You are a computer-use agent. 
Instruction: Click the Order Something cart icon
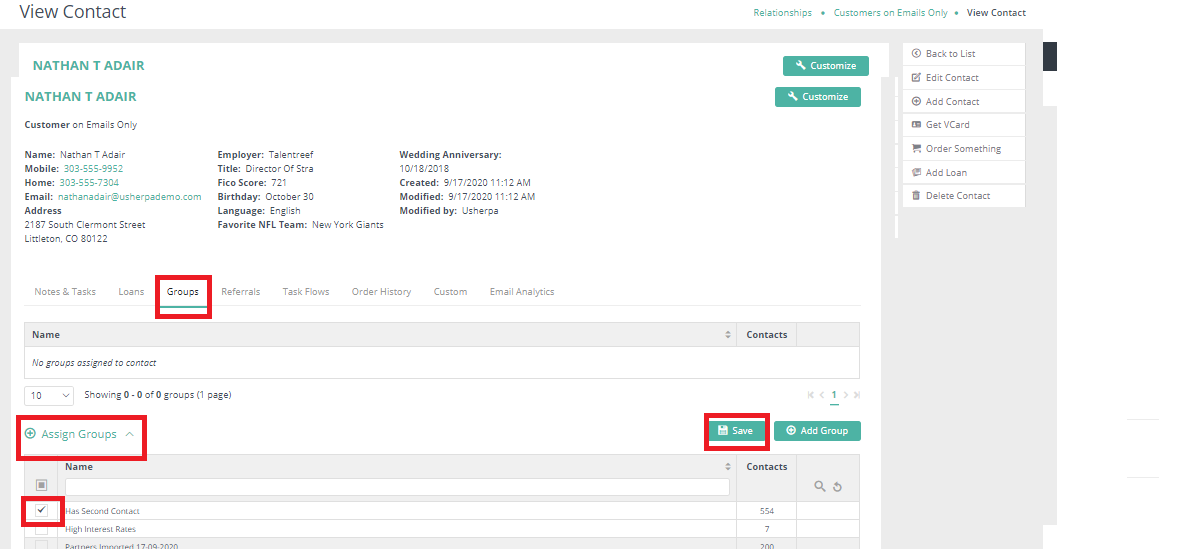[916, 149]
